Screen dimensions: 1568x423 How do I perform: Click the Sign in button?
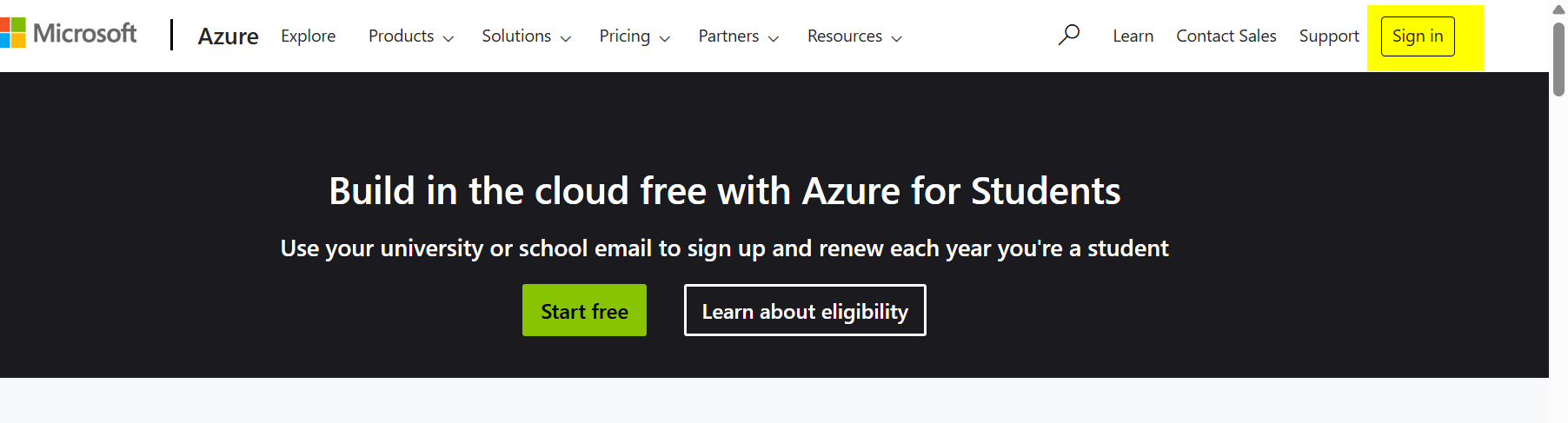point(1418,36)
